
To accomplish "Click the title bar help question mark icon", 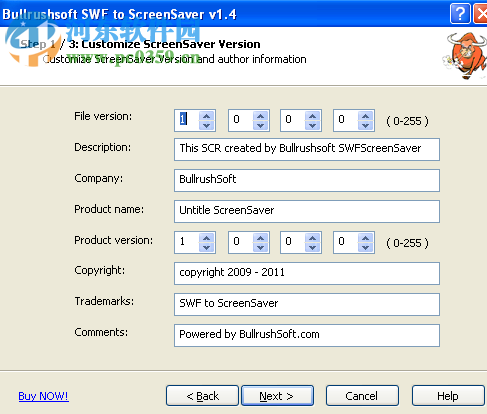I will tap(460, 14).
